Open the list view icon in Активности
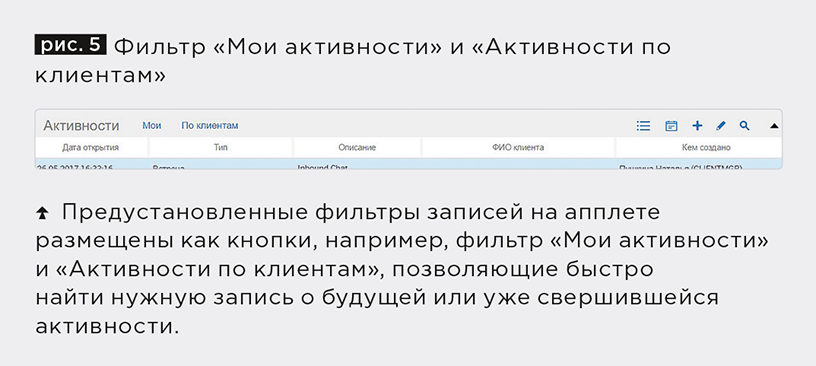The height and width of the screenshot is (366, 816). 643,125
